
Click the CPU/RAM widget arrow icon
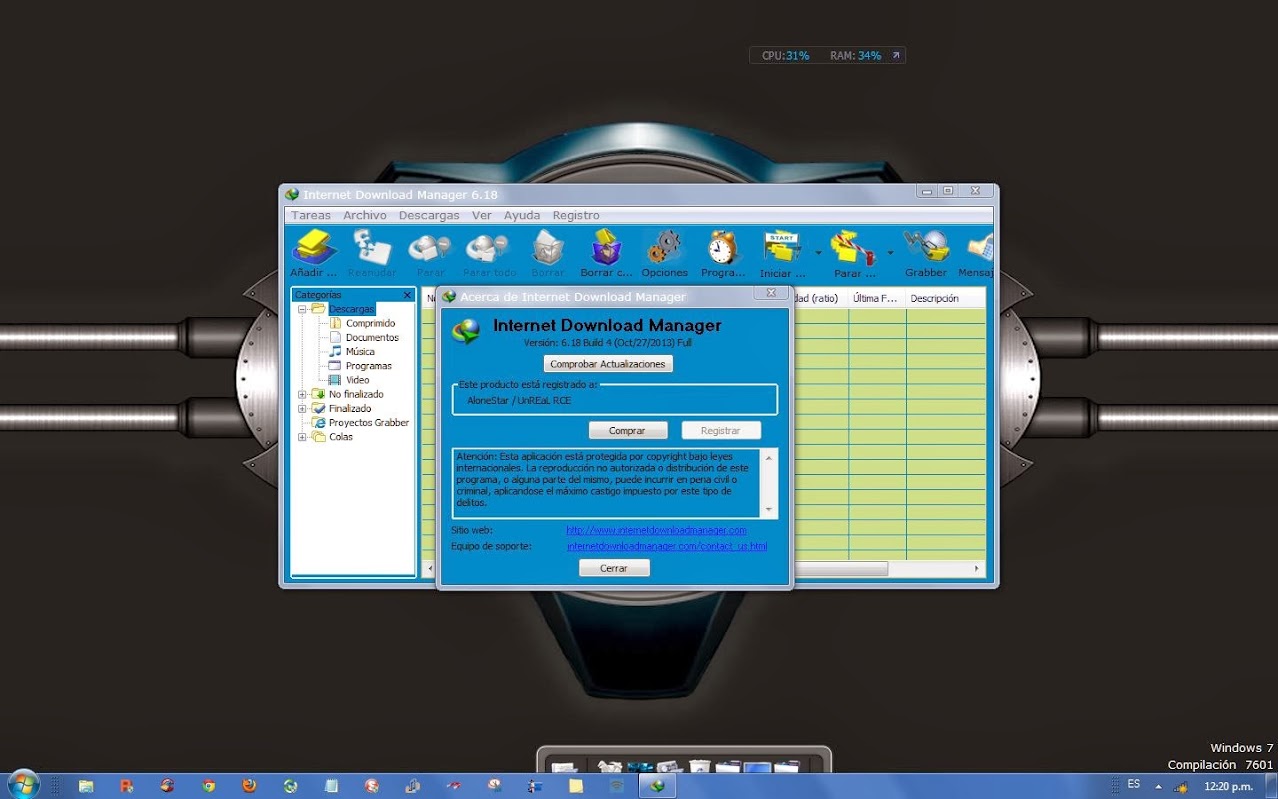(895, 56)
